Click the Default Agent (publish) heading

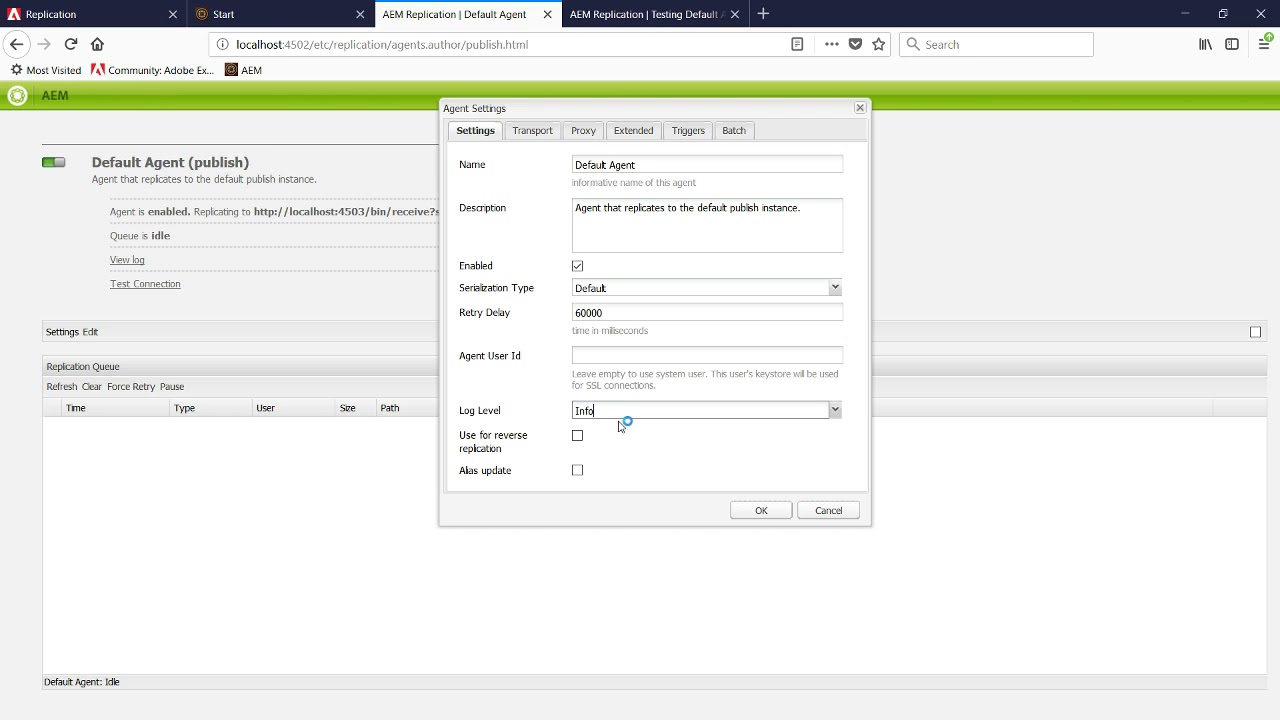(170, 162)
